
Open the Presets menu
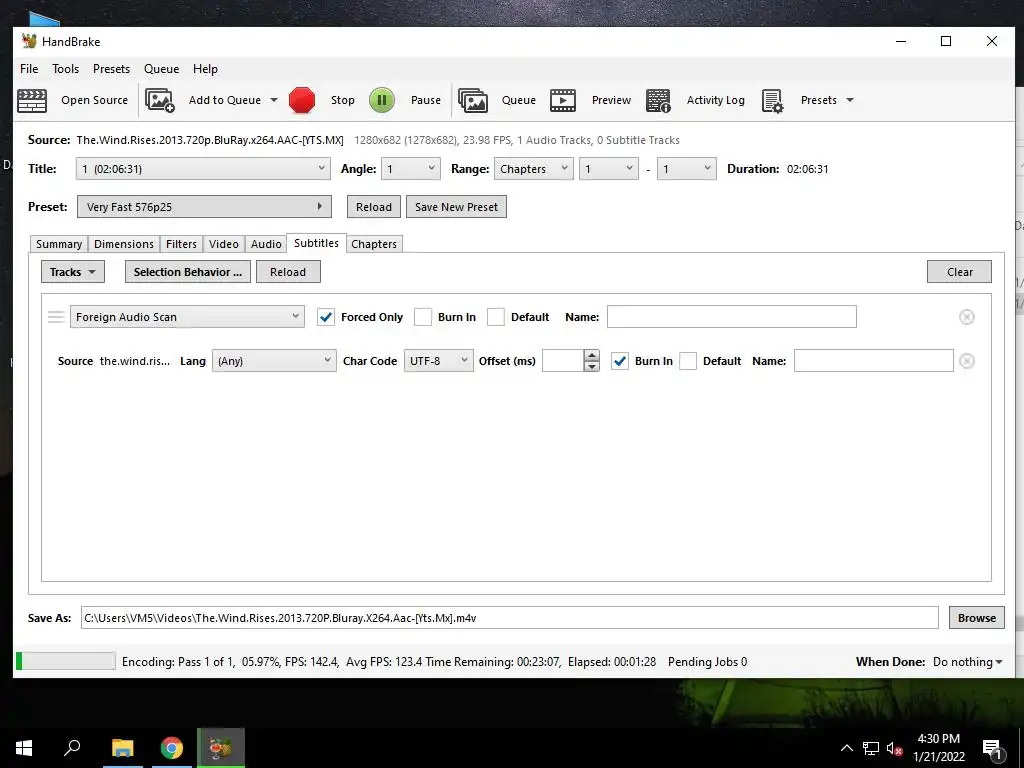[111, 69]
